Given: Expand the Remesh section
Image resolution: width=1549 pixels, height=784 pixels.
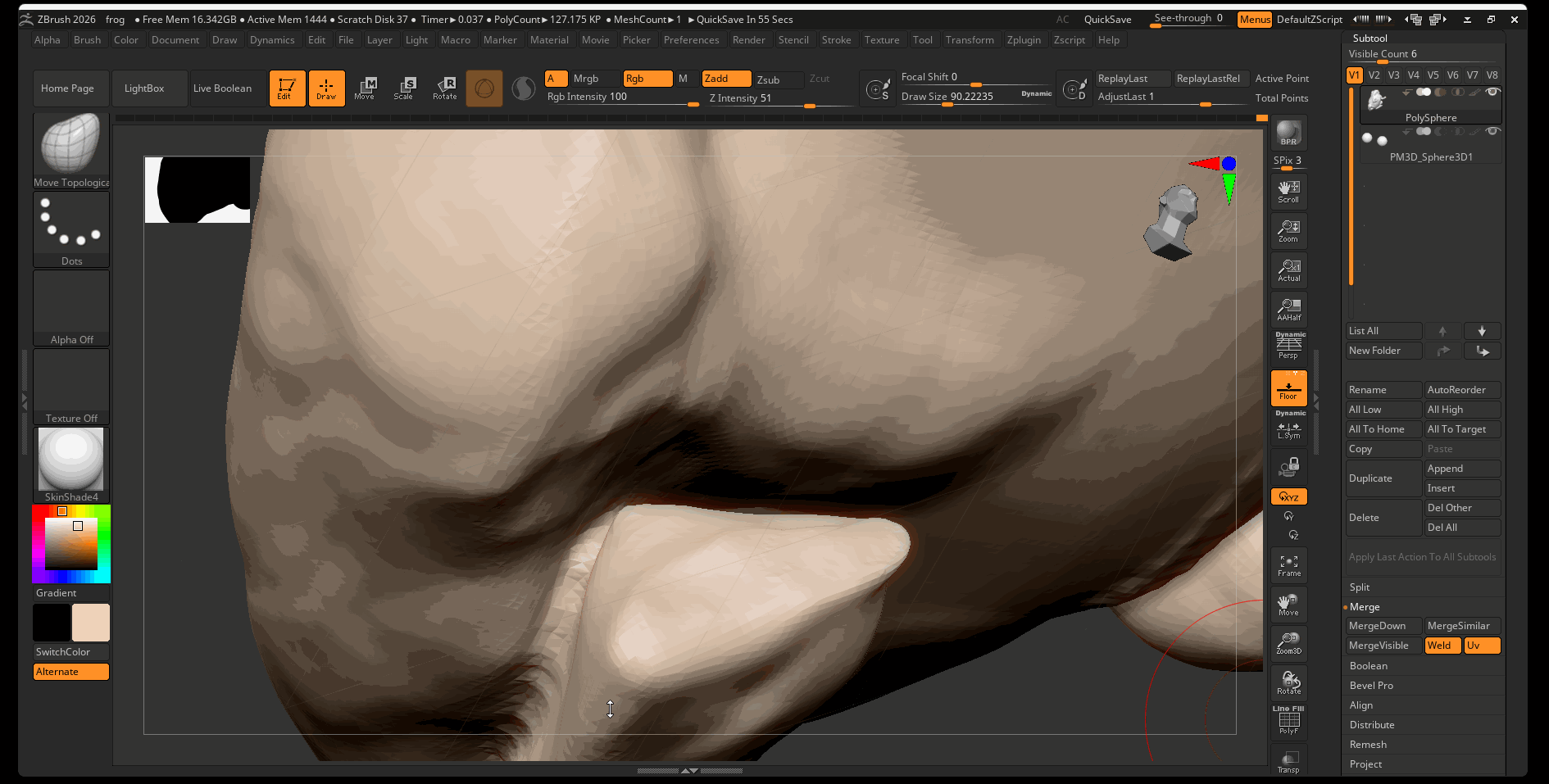Looking at the screenshot, I should pos(1368,745).
